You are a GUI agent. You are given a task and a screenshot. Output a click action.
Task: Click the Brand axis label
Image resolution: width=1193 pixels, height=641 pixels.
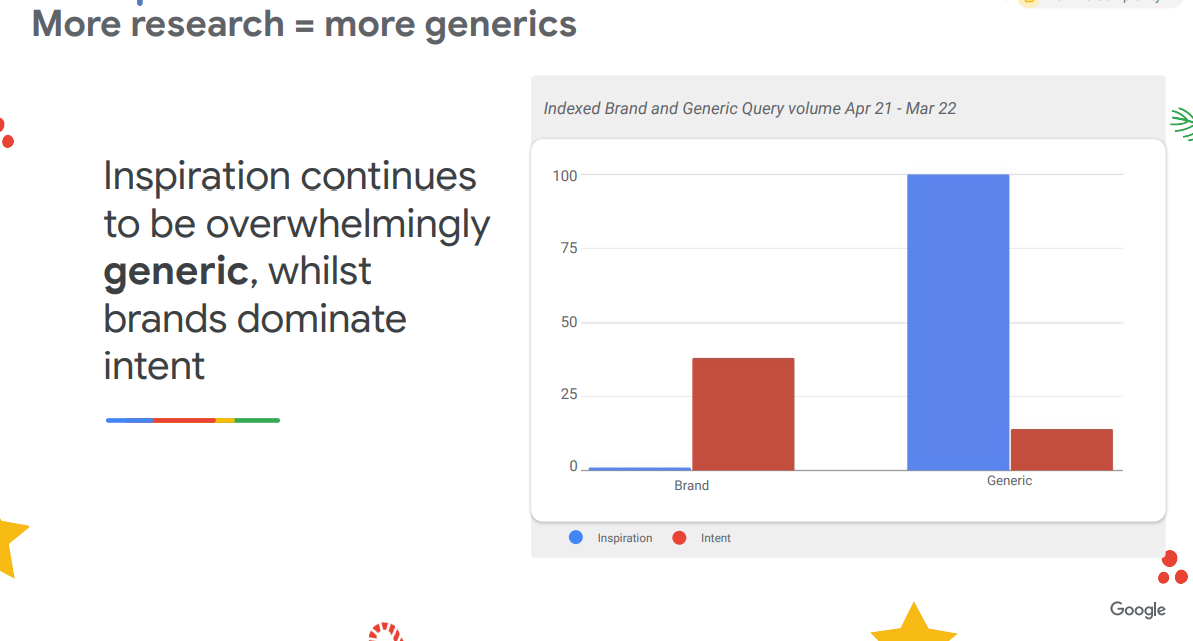pos(692,486)
